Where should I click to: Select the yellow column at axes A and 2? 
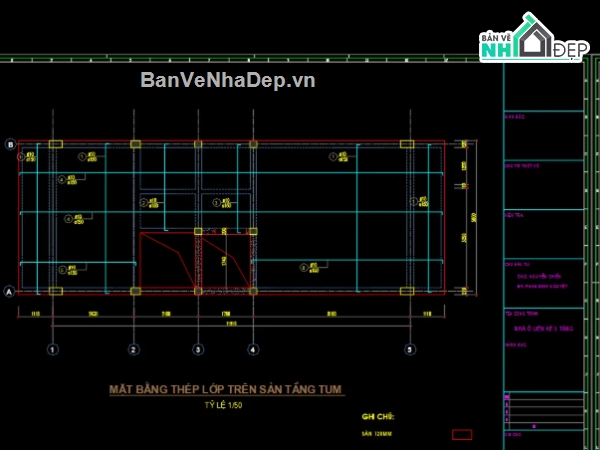(135, 291)
